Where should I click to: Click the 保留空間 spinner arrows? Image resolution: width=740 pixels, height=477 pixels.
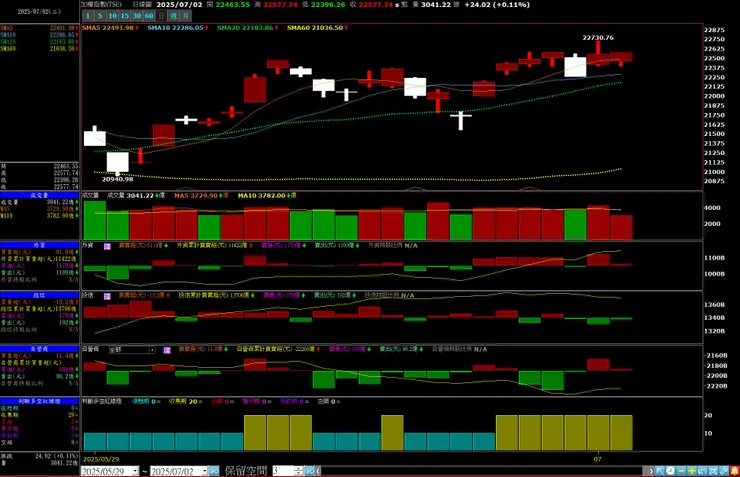(298, 471)
